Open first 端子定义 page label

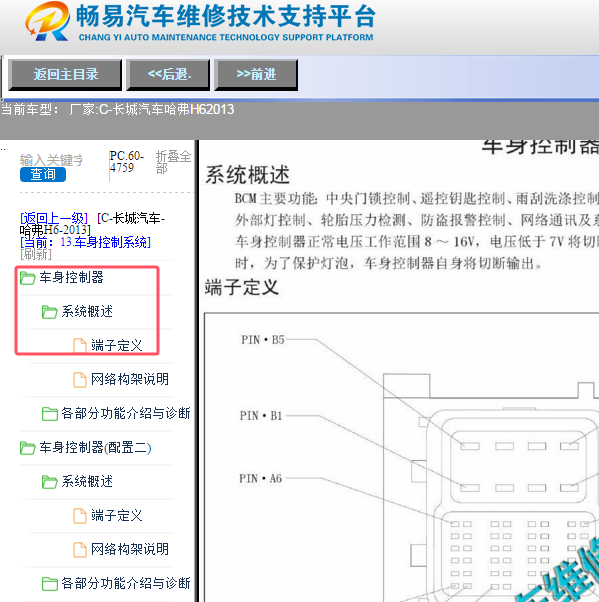point(117,345)
